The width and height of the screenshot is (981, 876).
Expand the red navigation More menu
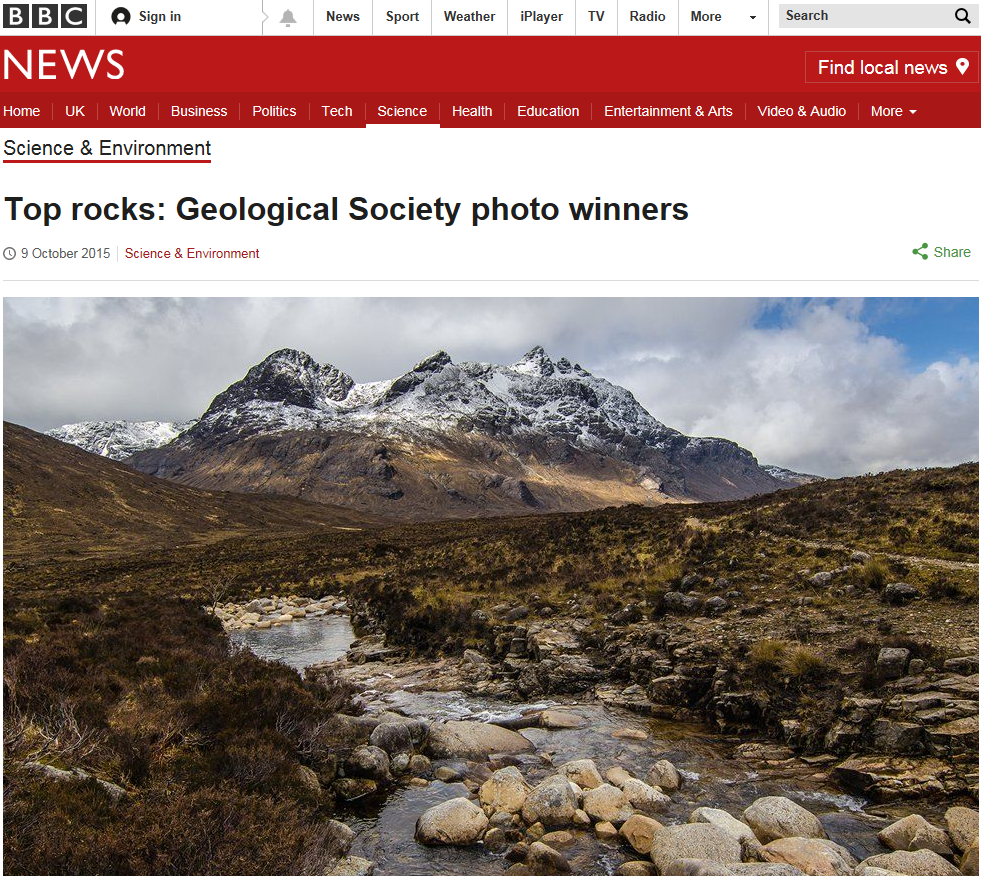(x=893, y=111)
